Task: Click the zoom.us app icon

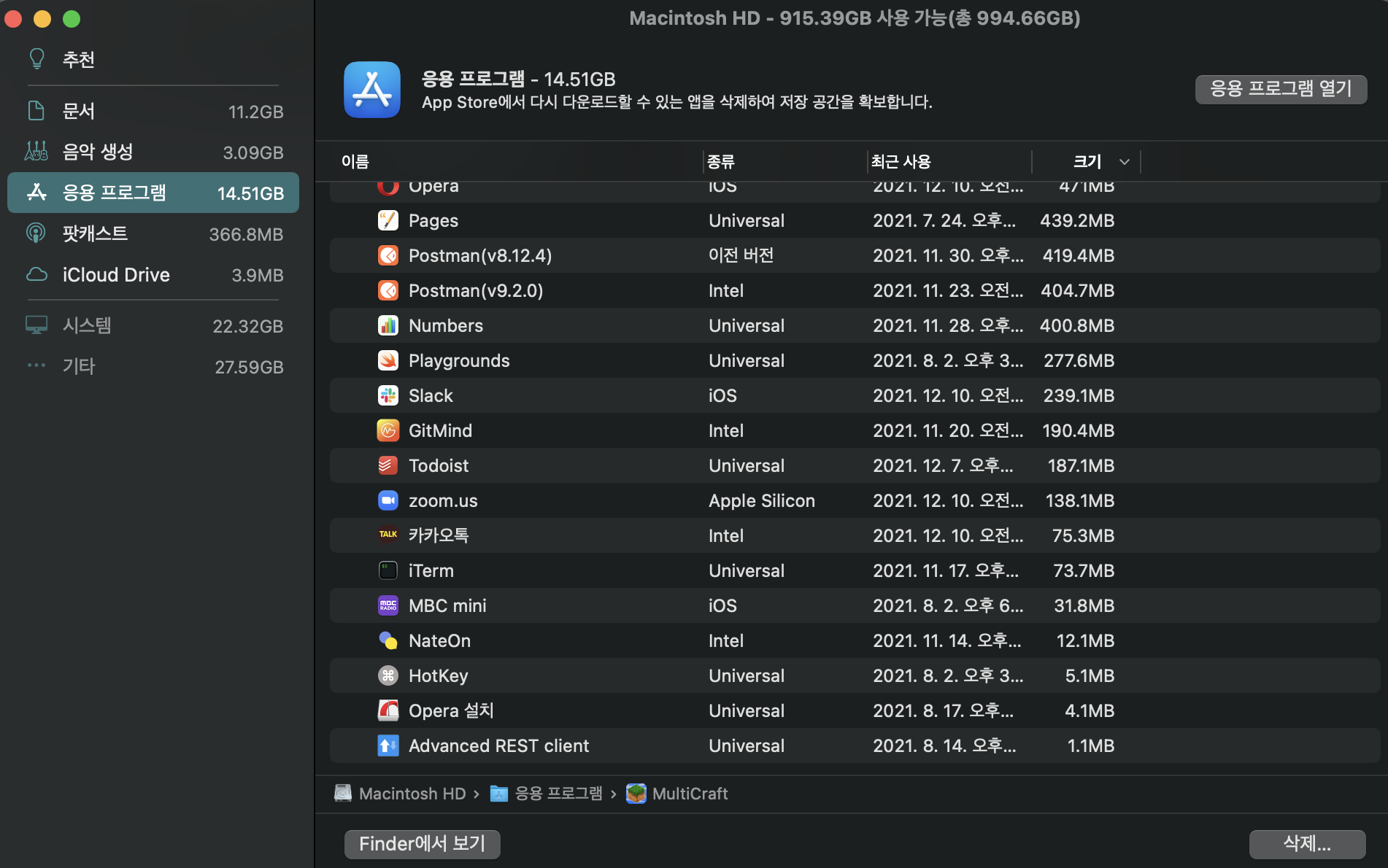Action: pyautogui.click(x=388, y=500)
